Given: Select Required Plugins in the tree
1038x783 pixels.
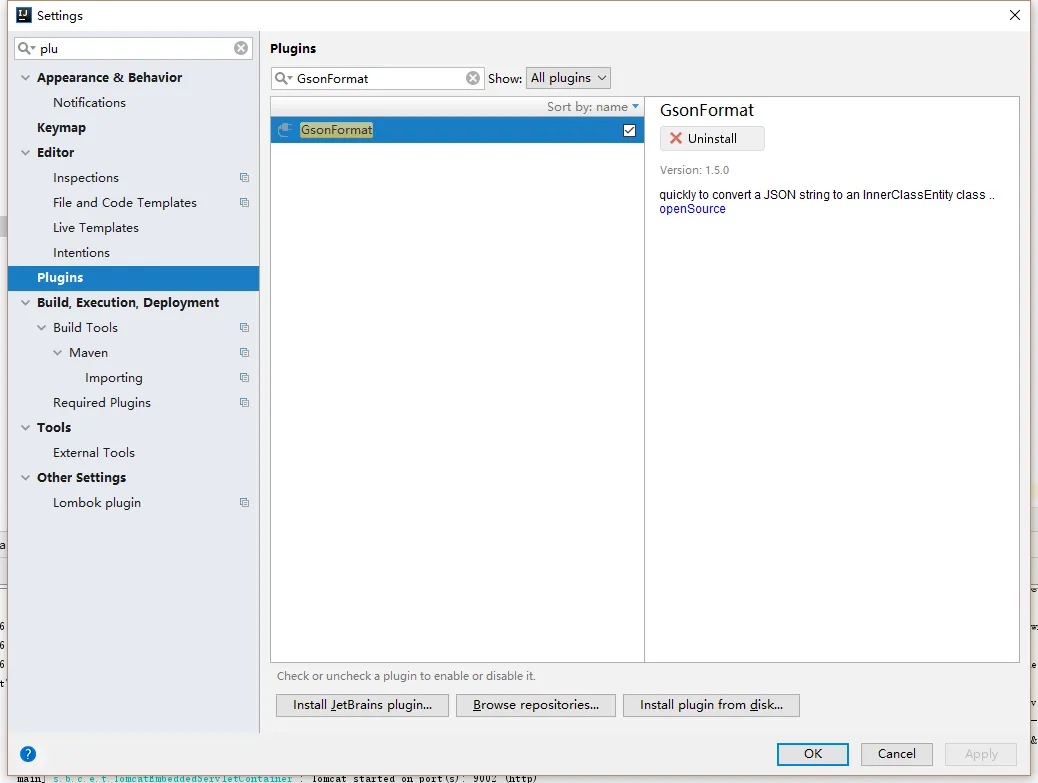Looking at the screenshot, I should coord(102,402).
